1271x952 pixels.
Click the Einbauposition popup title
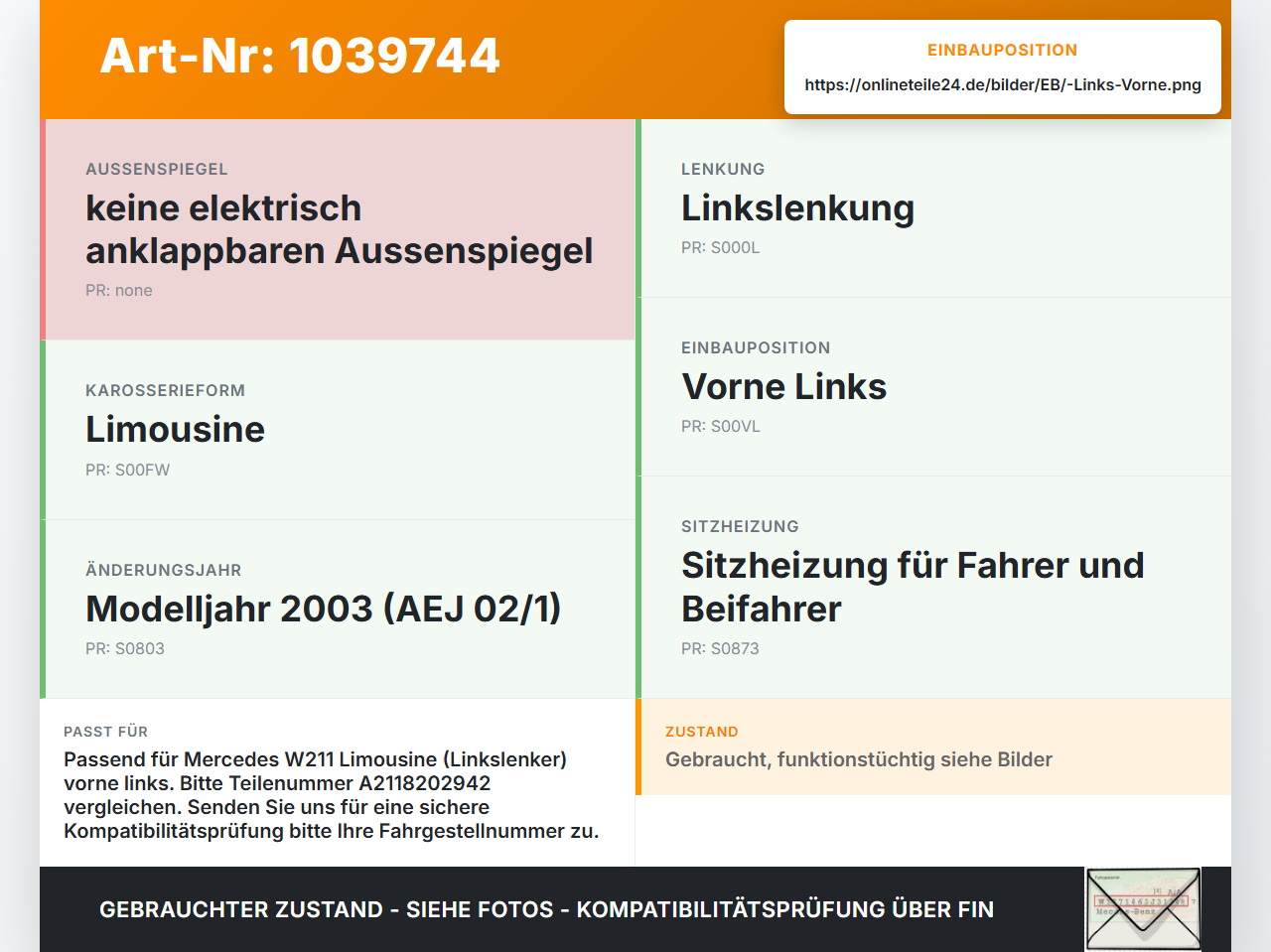click(x=1003, y=50)
